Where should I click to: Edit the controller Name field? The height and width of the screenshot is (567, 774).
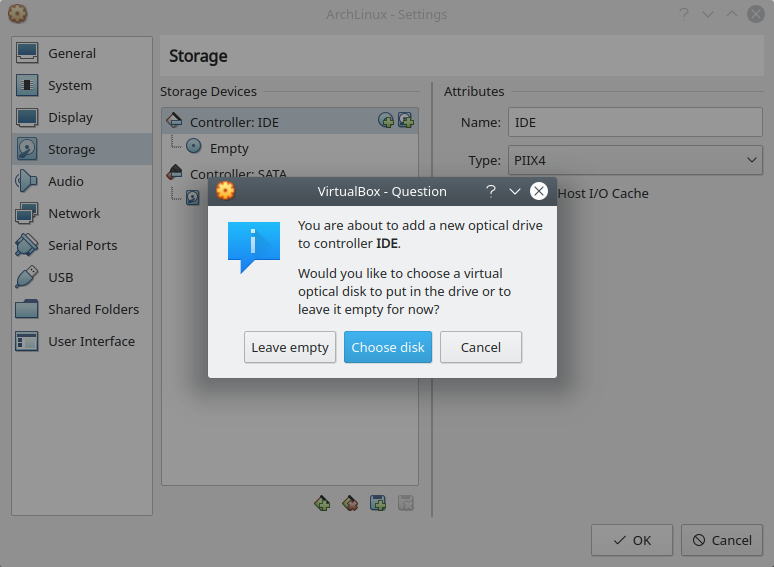[635, 122]
